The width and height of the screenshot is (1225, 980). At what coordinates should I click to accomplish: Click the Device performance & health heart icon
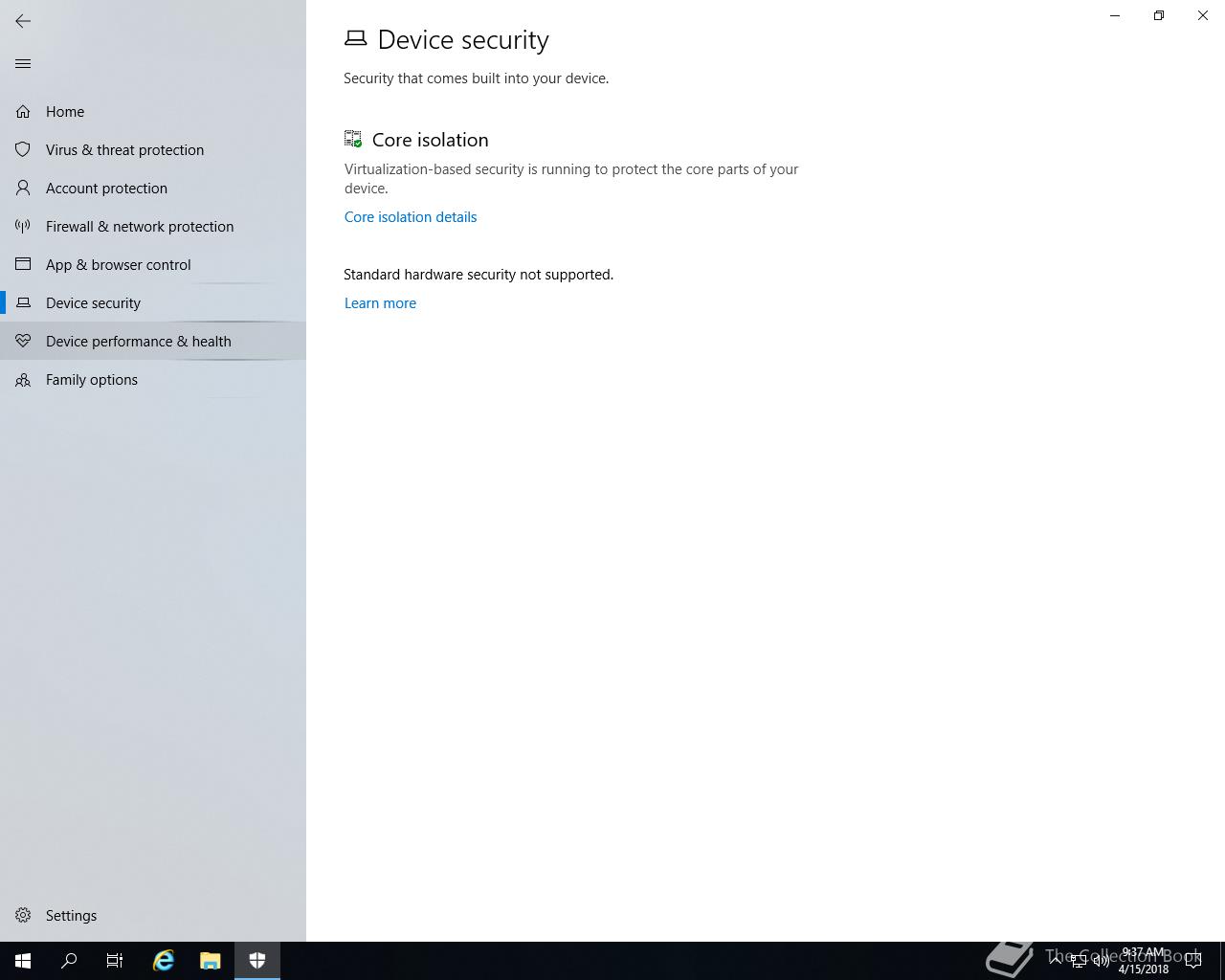[x=23, y=342]
